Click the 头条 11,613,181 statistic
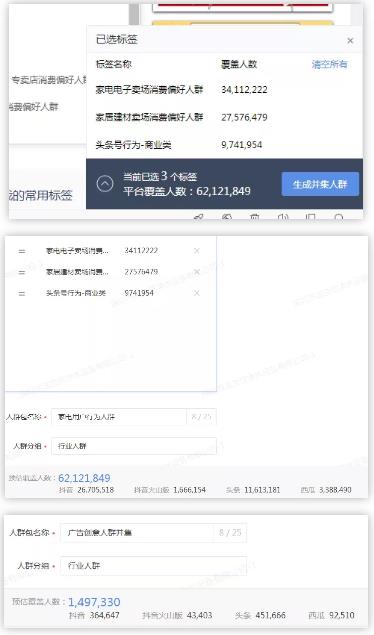The image size is (374, 635). point(253,490)
